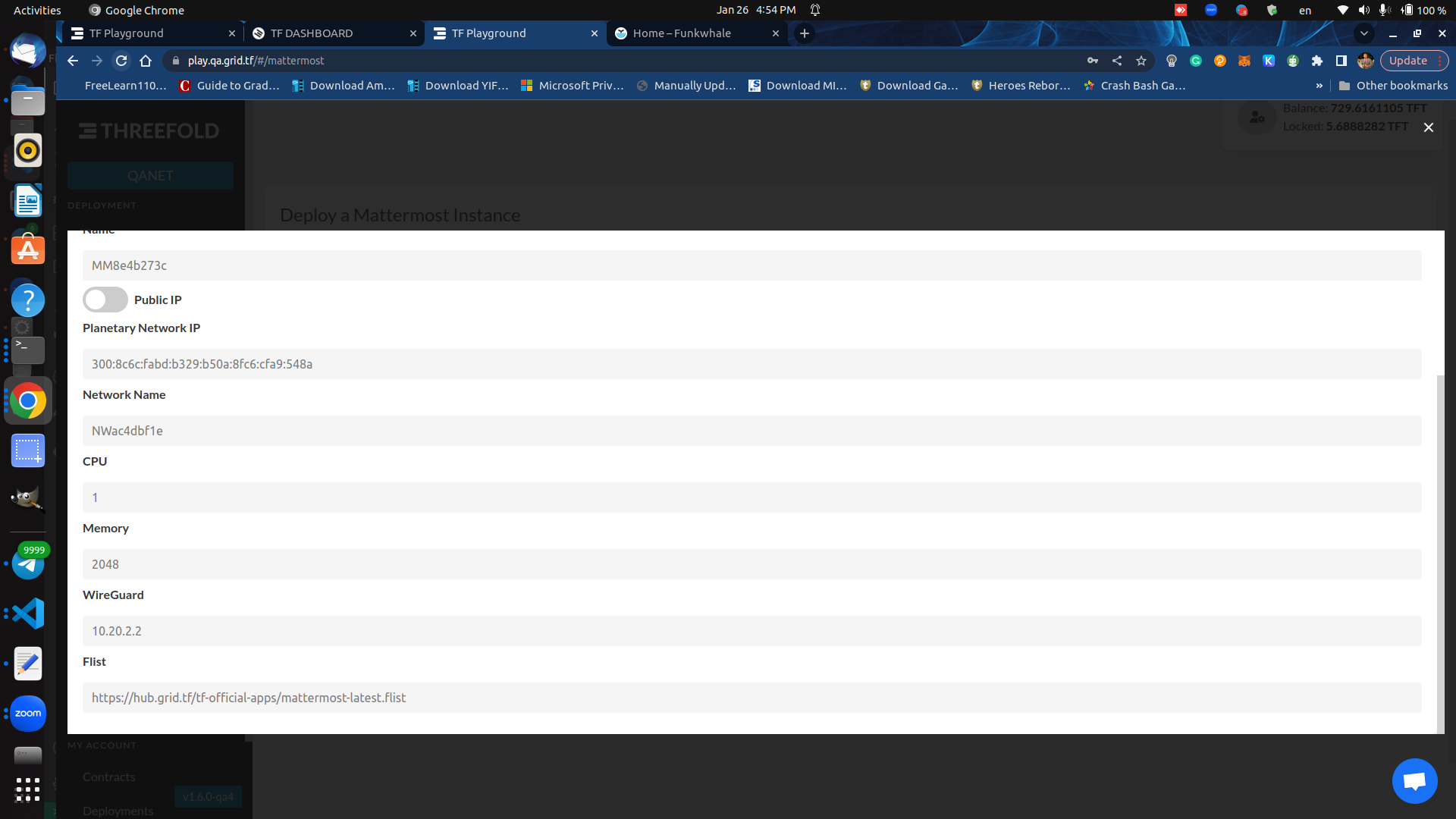Click the password key icon in address bar
Image resolution: width=1456 pixels, height=819 pixels.
click(x=1094, y=61)
